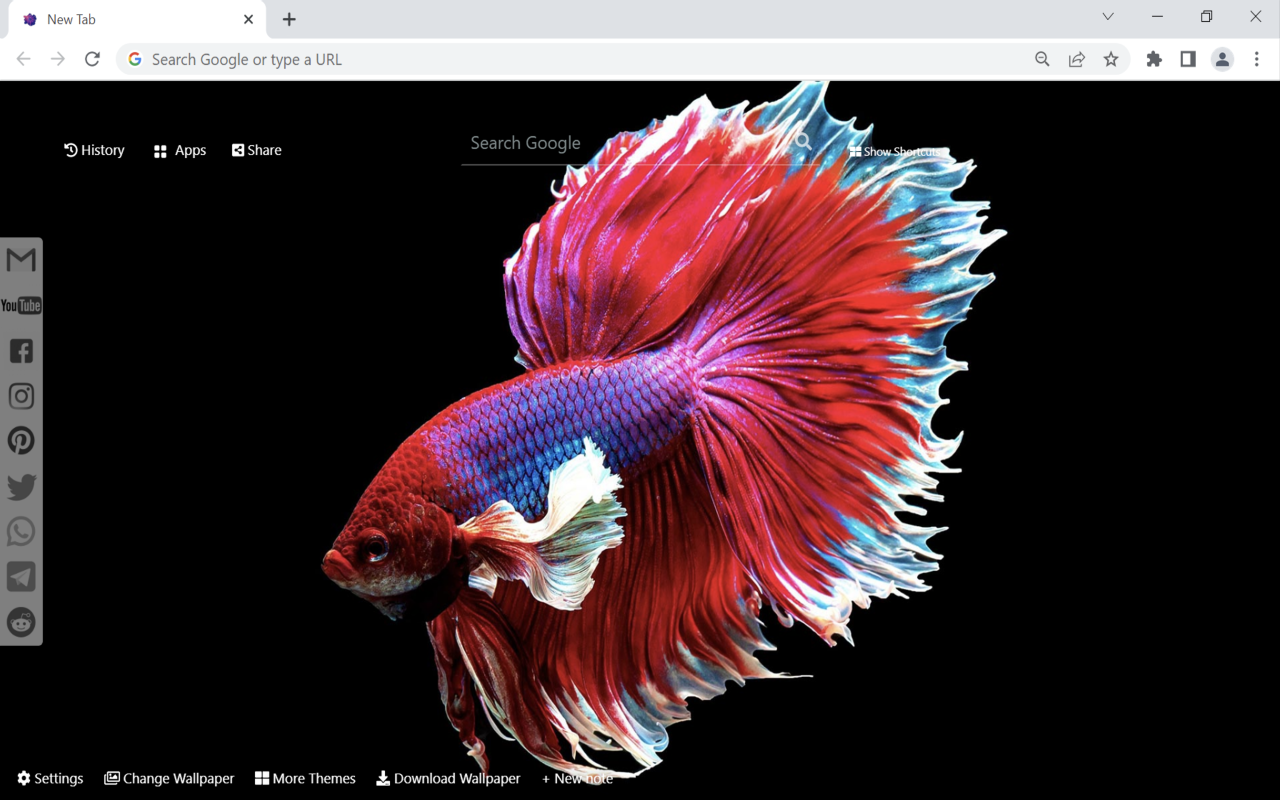Open the YouTube sidebar shortcut
The width and height of the screenshot is (1280, 800).
(x=21, y=305)
